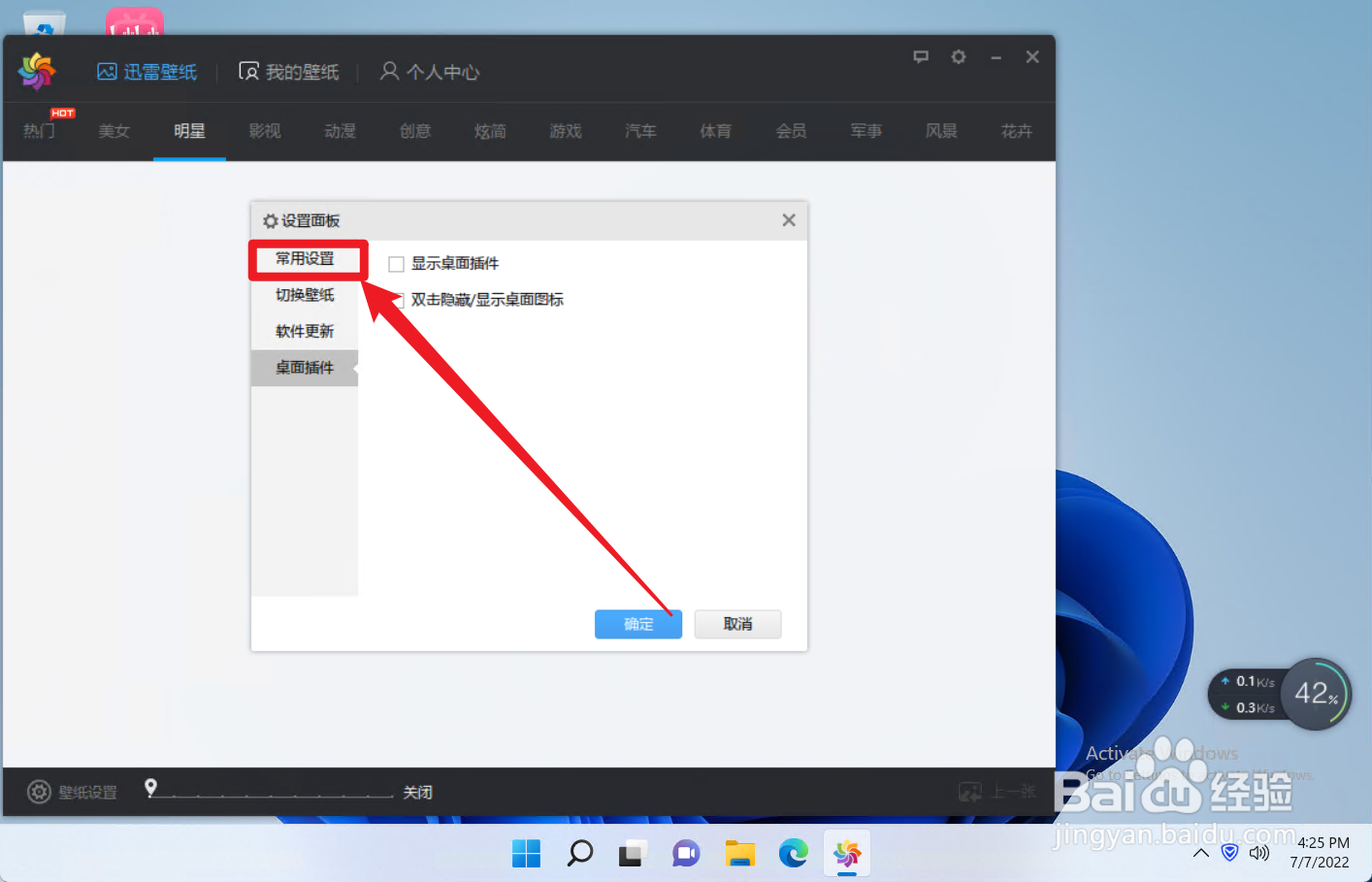This screenshot has height=882, width=1372.
Task: Toggle the 双击隐藏/显示桌面图标 checkbox
Action: (397, 301)
